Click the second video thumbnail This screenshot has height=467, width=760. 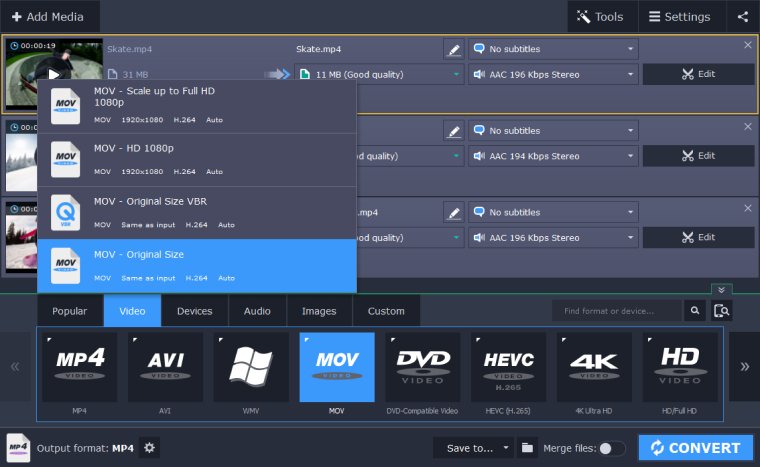point(21,155)
